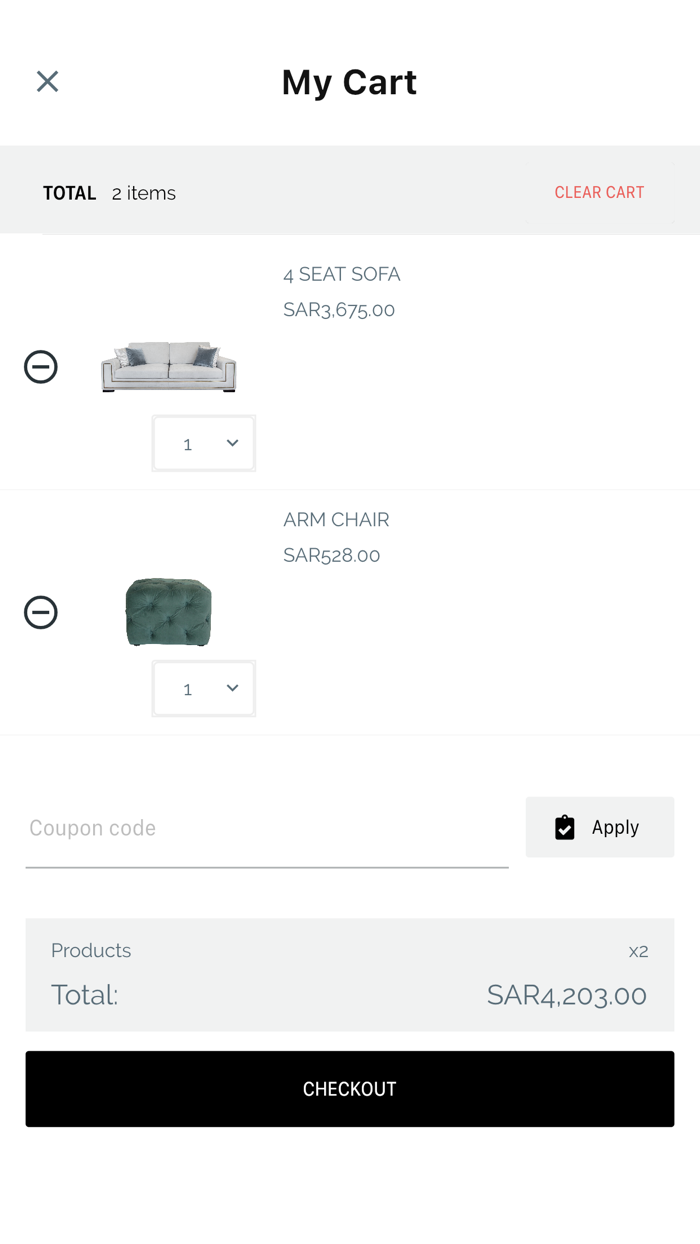Remove the 4 Seat Sofa from cart
Viewport: 700px width, 1244px height.
(41, 367)
